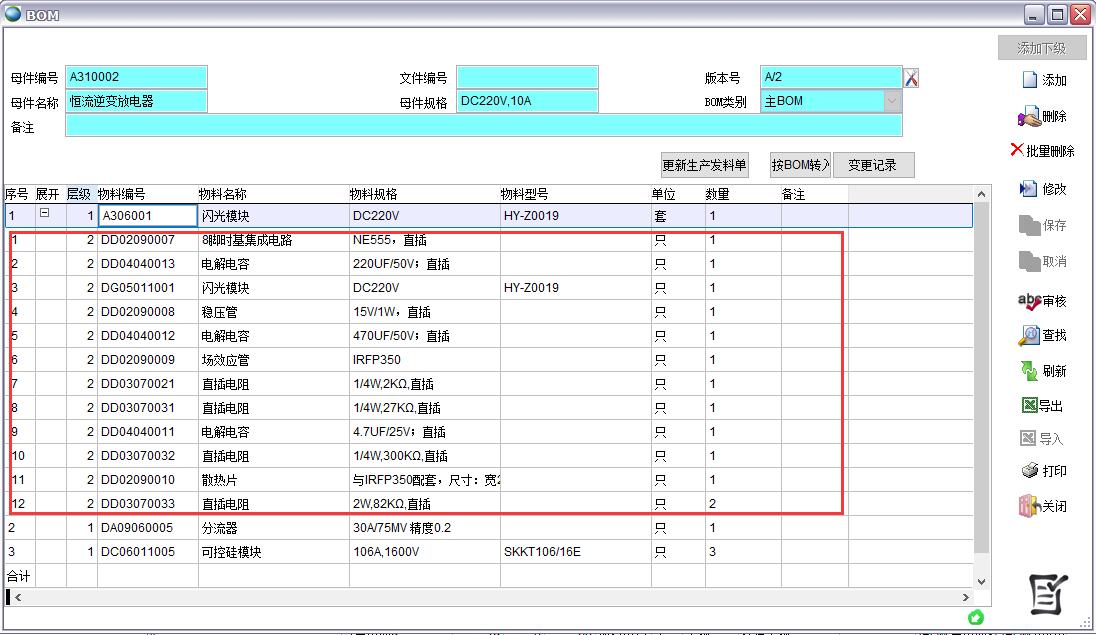Export data using 导出 Excel icon

pos(1043,406)
